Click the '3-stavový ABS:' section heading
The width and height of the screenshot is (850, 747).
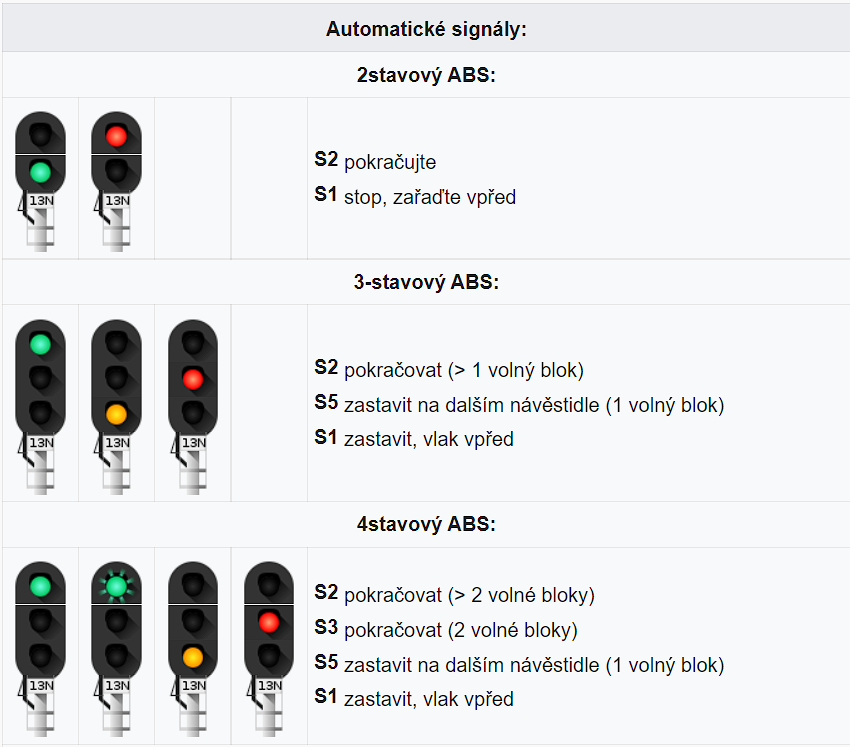(426, 282)
